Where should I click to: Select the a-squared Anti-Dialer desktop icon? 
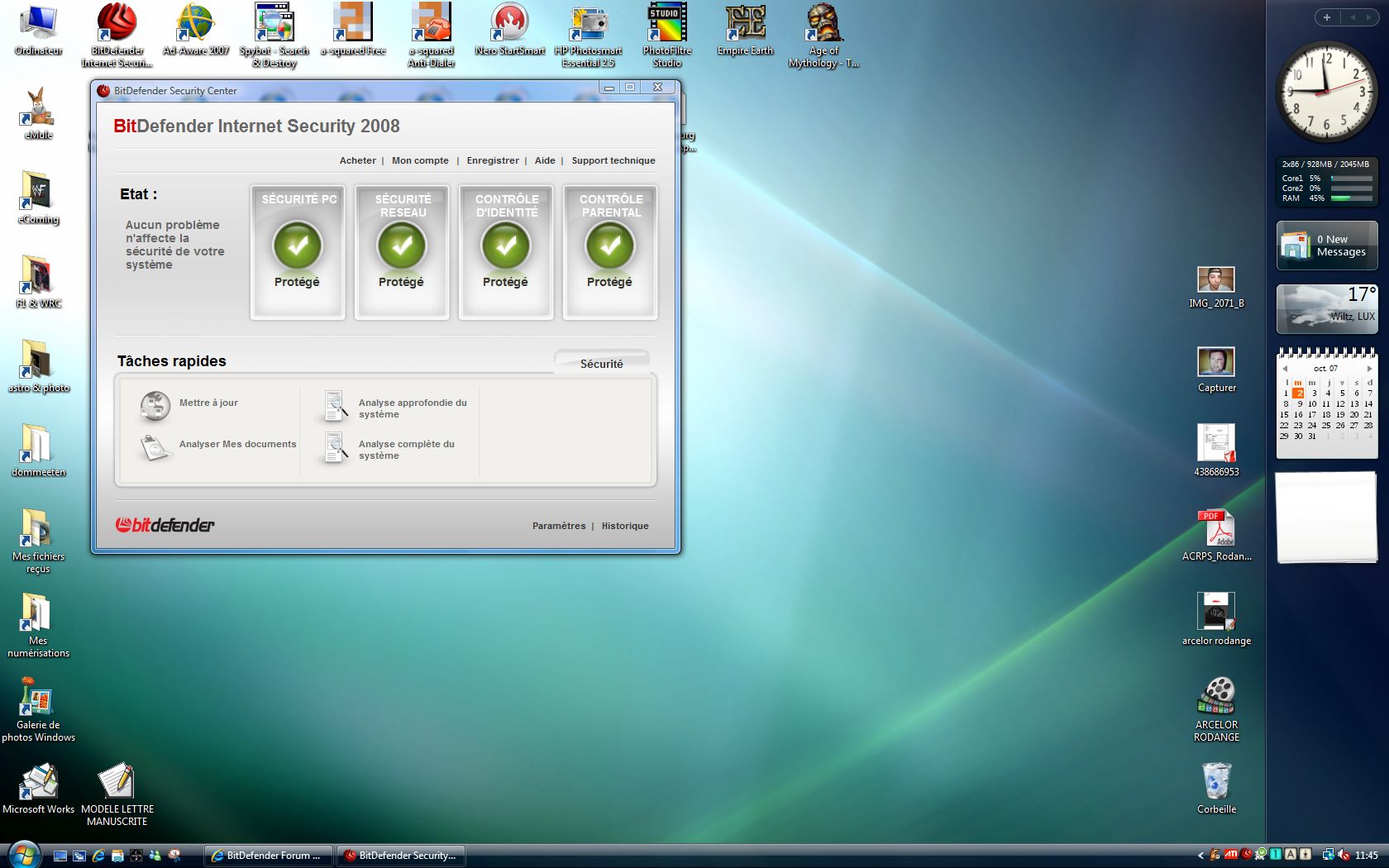[x=432, y=35]
